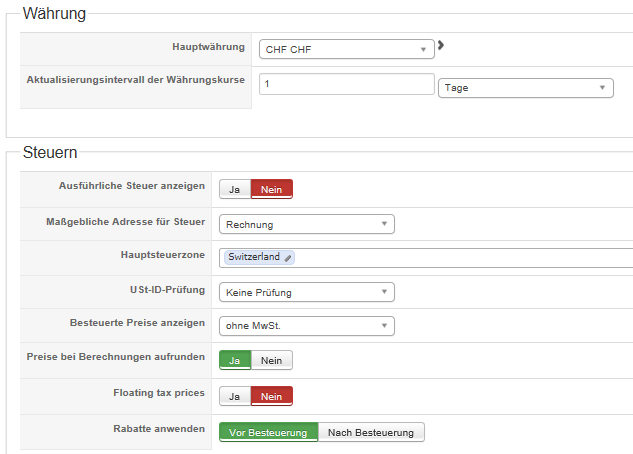Open the Besteuerte Preise anzeigen dropdown
The width and height of the screenshot is (633, 454).
306,325
